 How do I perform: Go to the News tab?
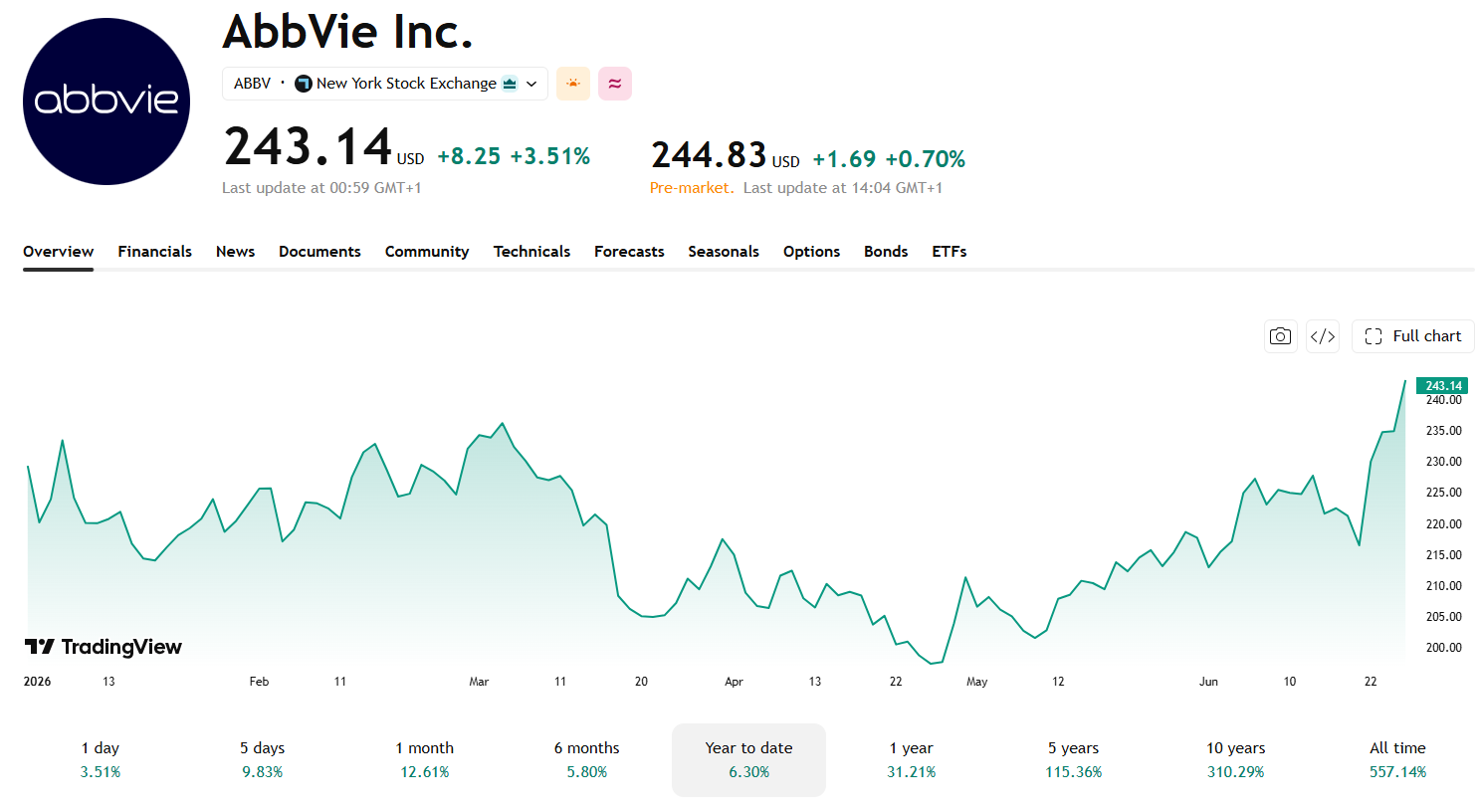coord(236,252)
